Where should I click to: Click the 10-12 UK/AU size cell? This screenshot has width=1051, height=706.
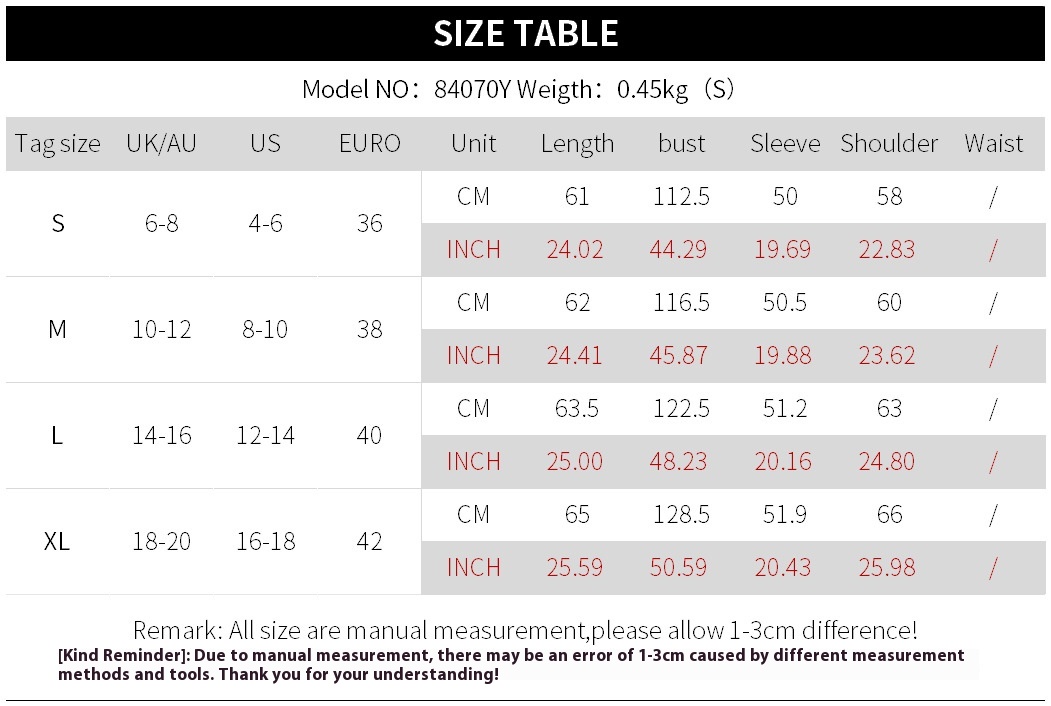162,329
